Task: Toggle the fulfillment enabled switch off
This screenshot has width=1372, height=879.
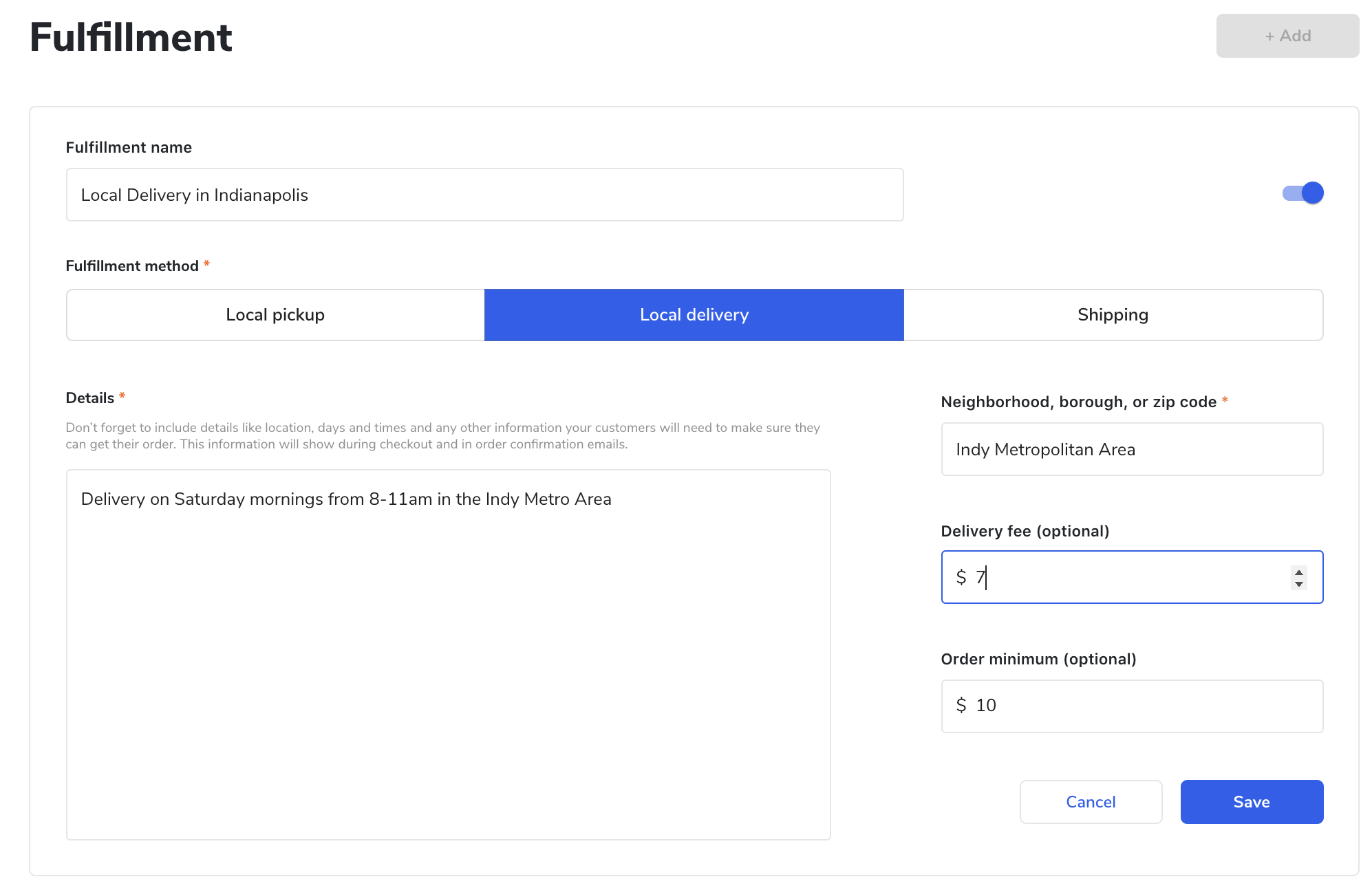Action: tap(1303, 193)
